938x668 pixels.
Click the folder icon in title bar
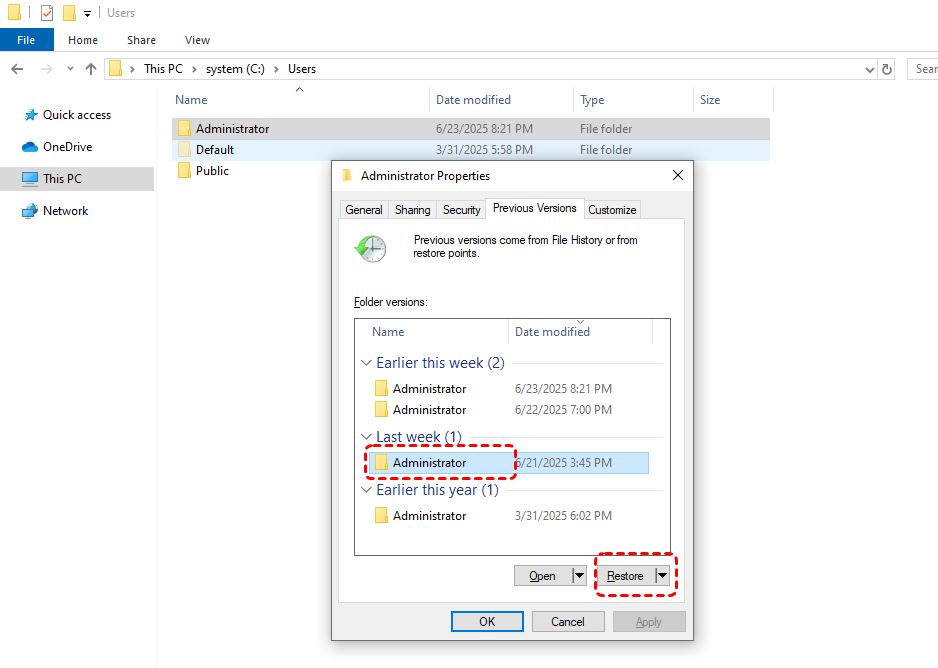14,12
